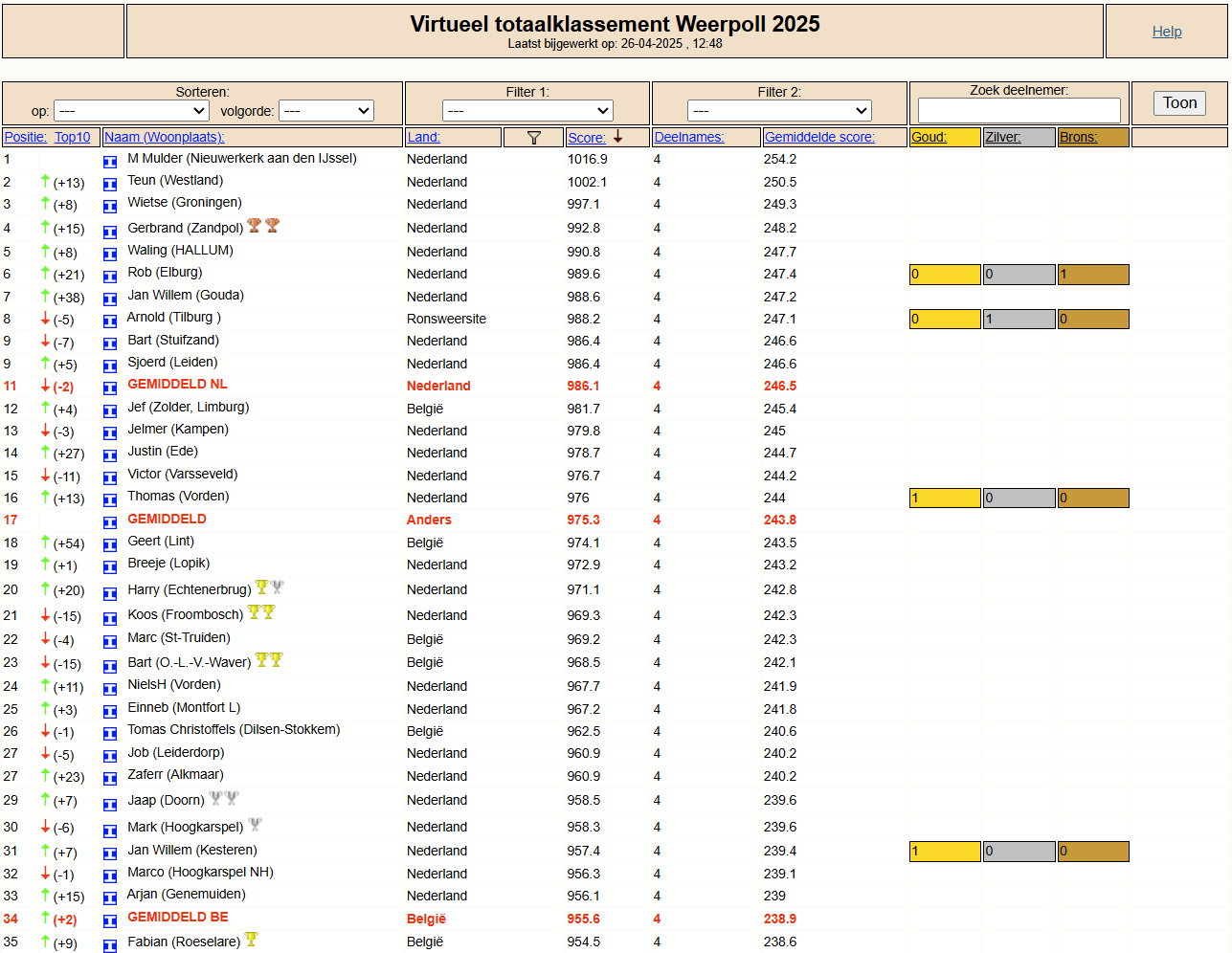1232x953 pixels.
Task: Click the blue table icon beside Thomas (Vorden)
Action: [x=110, y=499]
